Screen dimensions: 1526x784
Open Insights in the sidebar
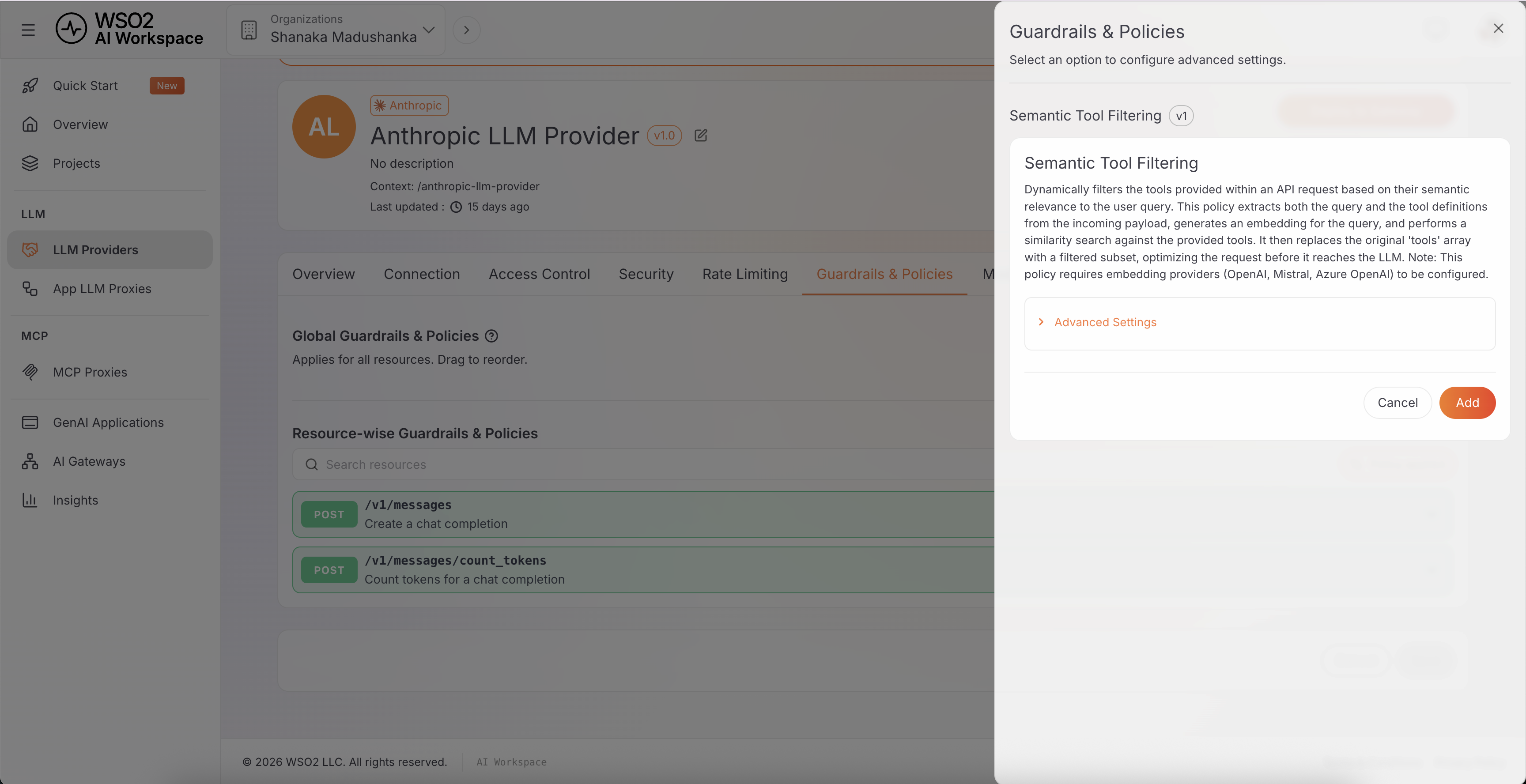110,500
